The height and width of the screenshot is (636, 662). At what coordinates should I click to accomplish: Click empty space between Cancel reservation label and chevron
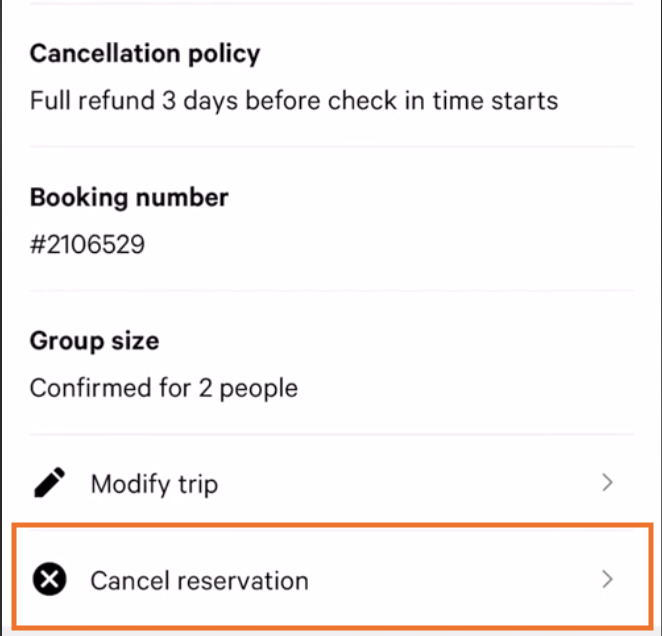454,579
